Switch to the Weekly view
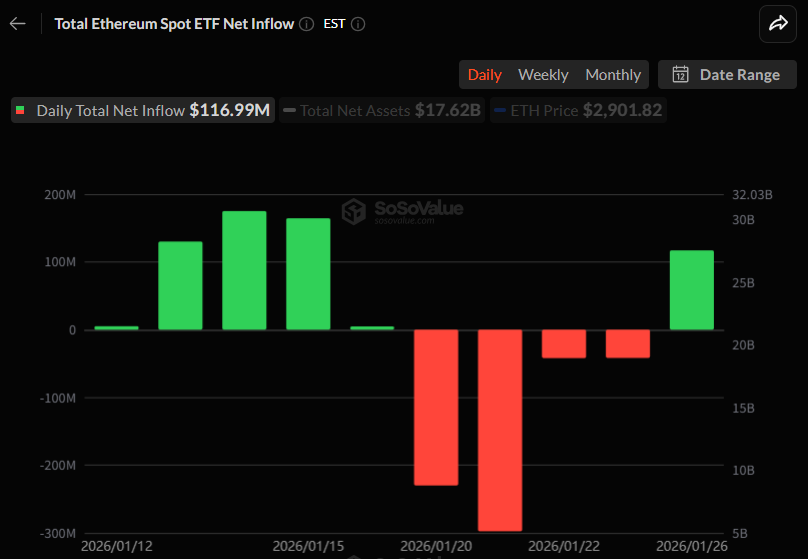This screenshot has width=808, height=559. (x=543, y=75)
